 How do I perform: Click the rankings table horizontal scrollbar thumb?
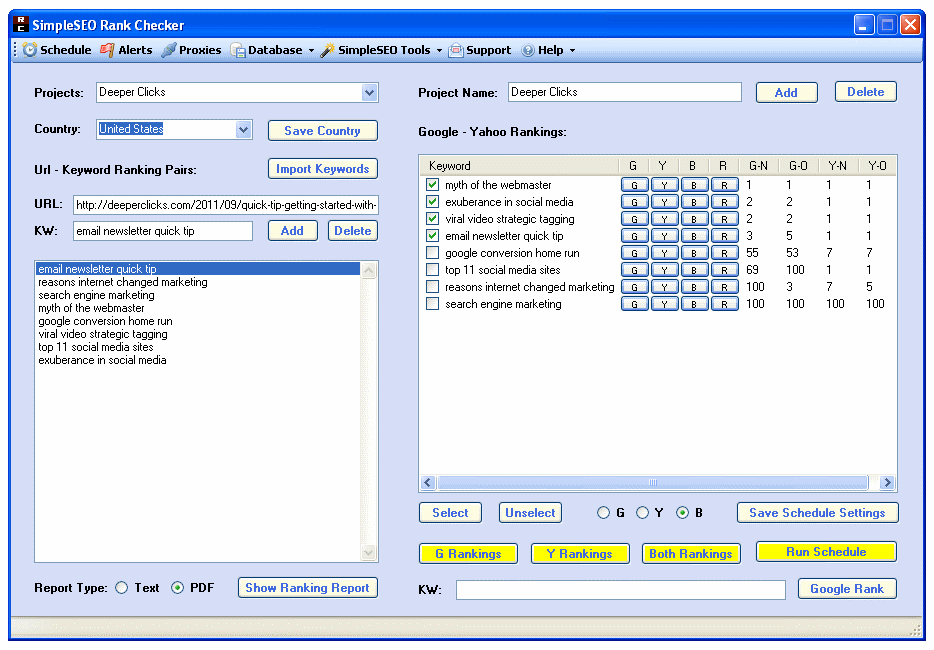pyautogui.click(x=653, y=483)
